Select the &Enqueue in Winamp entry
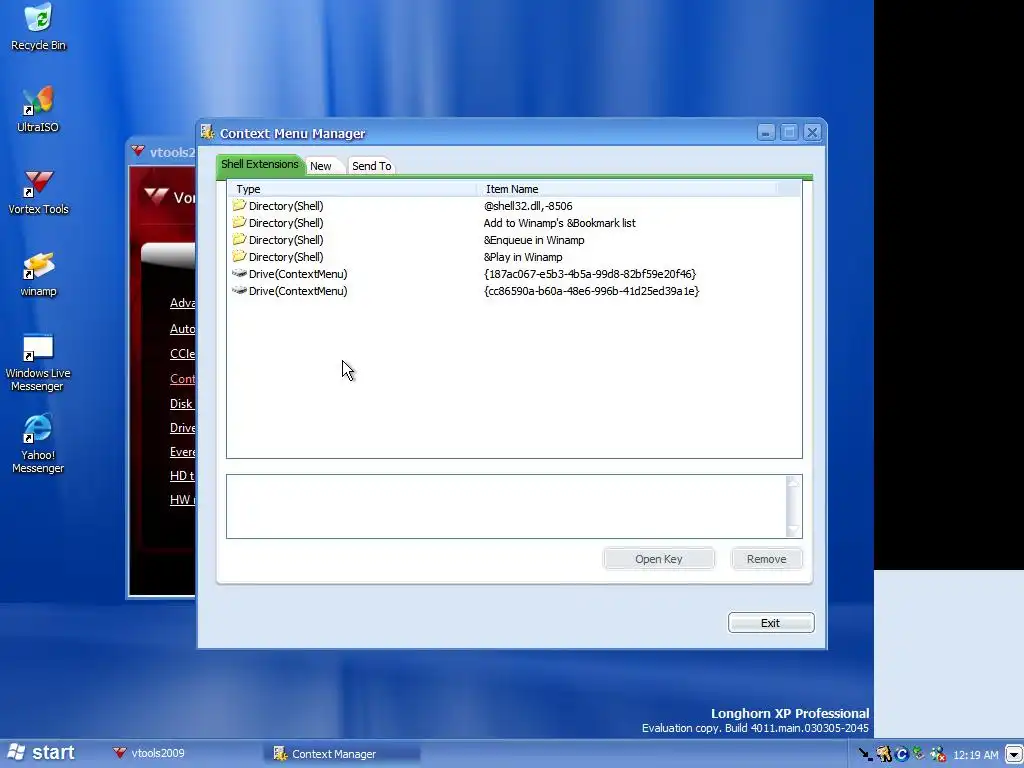 pyautogui.click(x=513, y=240)
